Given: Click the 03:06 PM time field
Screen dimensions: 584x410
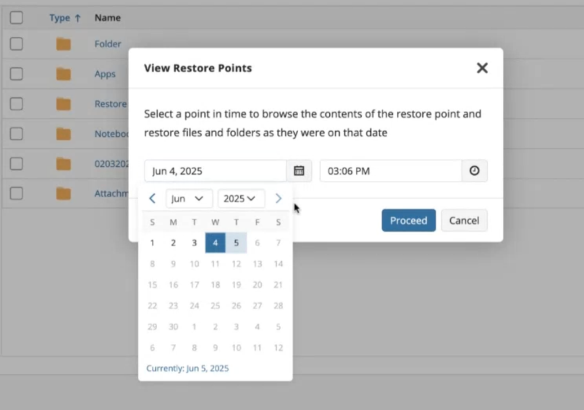Looking at the screenshot, I should pos(391,171).
